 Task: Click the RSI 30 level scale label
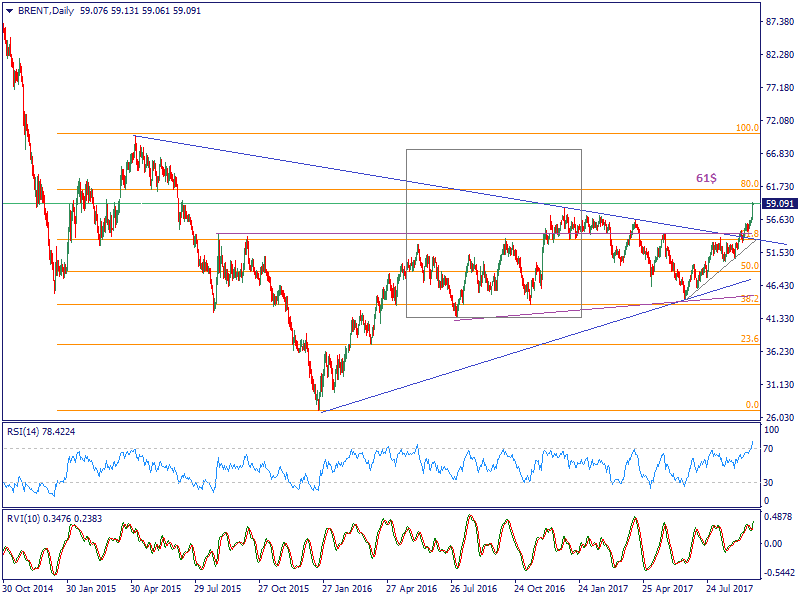point(769,482)
